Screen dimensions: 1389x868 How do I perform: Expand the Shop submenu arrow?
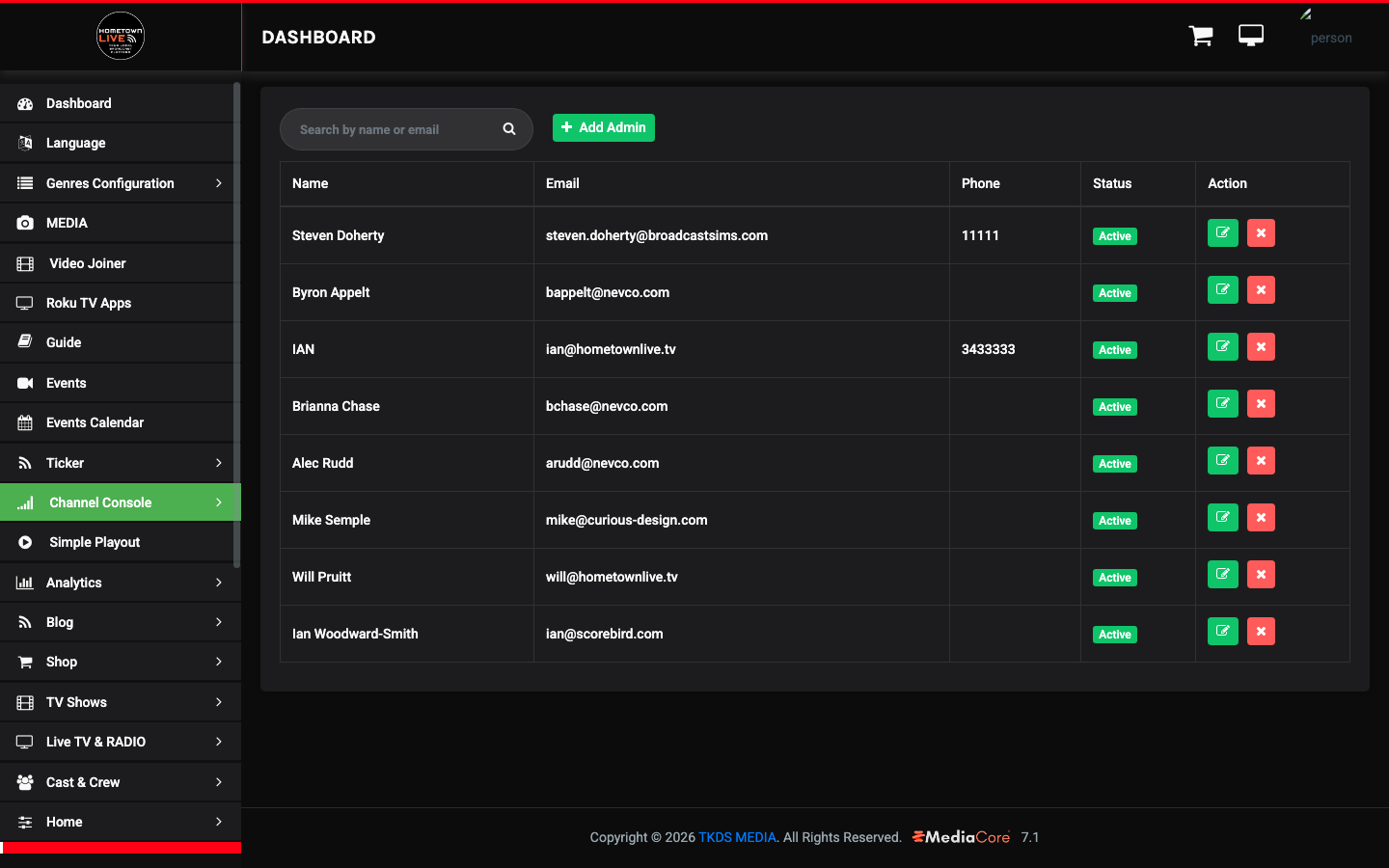coord(219,662)
